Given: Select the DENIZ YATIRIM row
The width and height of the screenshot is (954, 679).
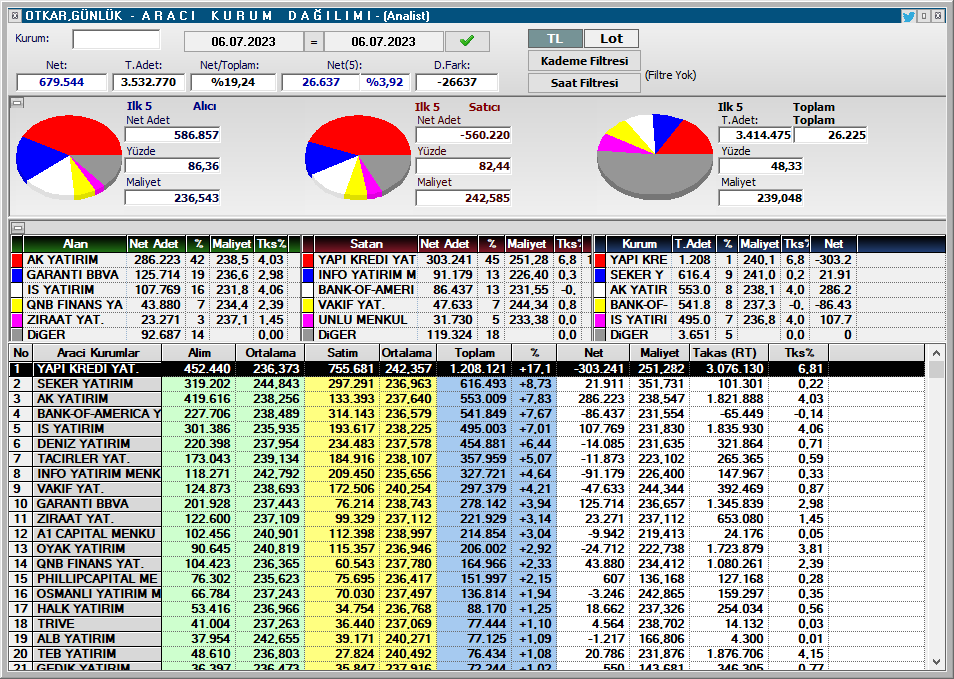Looking at the screenshot, I should coord(467,444).
